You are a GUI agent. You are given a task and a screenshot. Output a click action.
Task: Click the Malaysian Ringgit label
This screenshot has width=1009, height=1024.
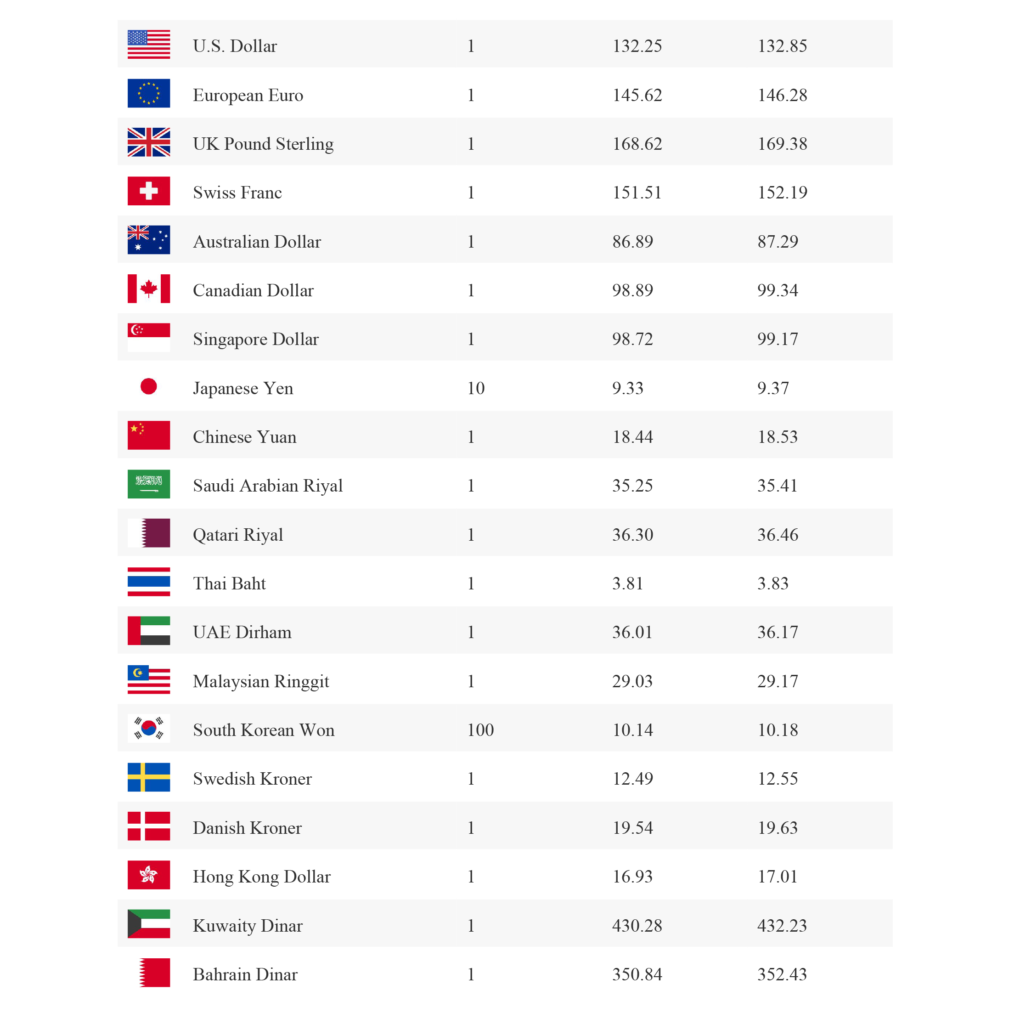[x=261, y=682]
